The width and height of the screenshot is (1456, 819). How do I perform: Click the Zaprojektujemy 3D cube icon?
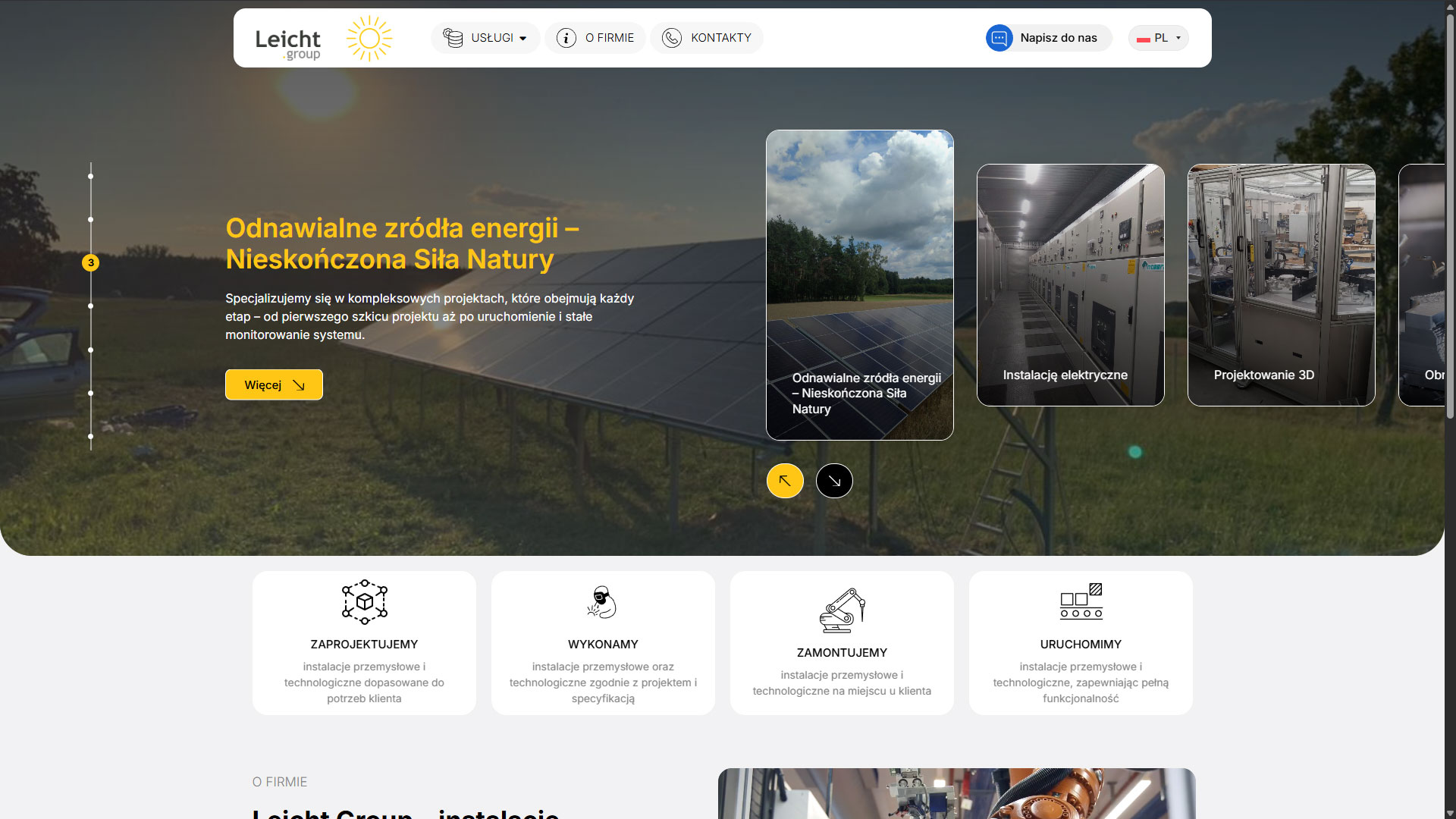click(364, 602)
